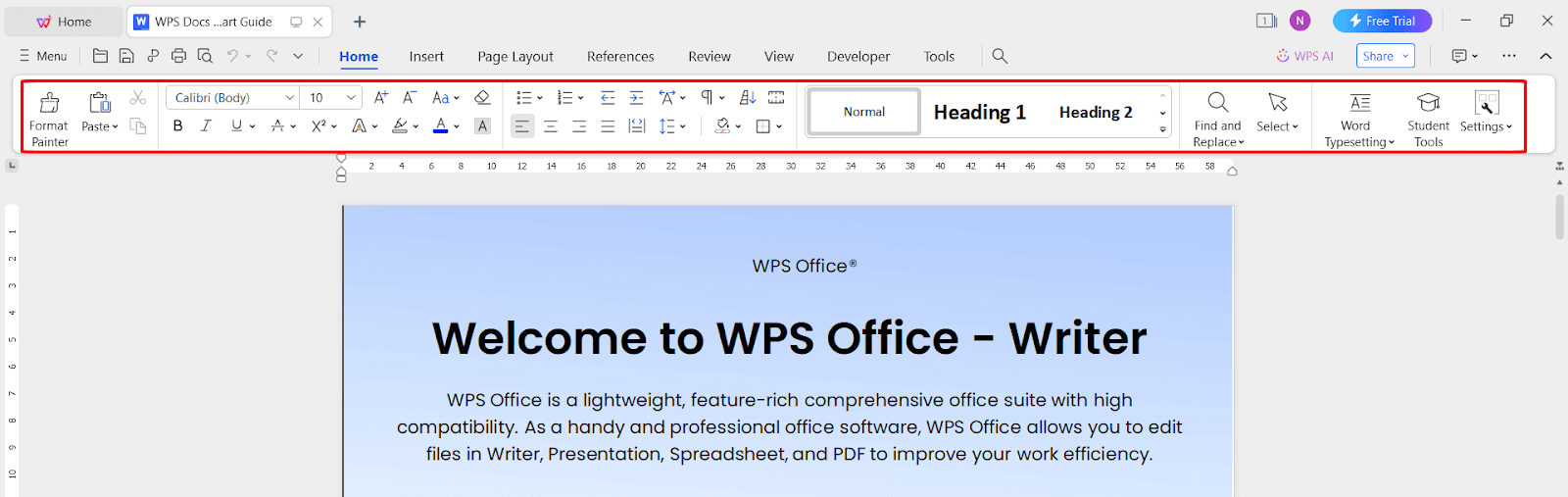This screenshot has width=1568, height=497.
Task: Open the font size 10 dropdown
Action: tap(351, 97)
